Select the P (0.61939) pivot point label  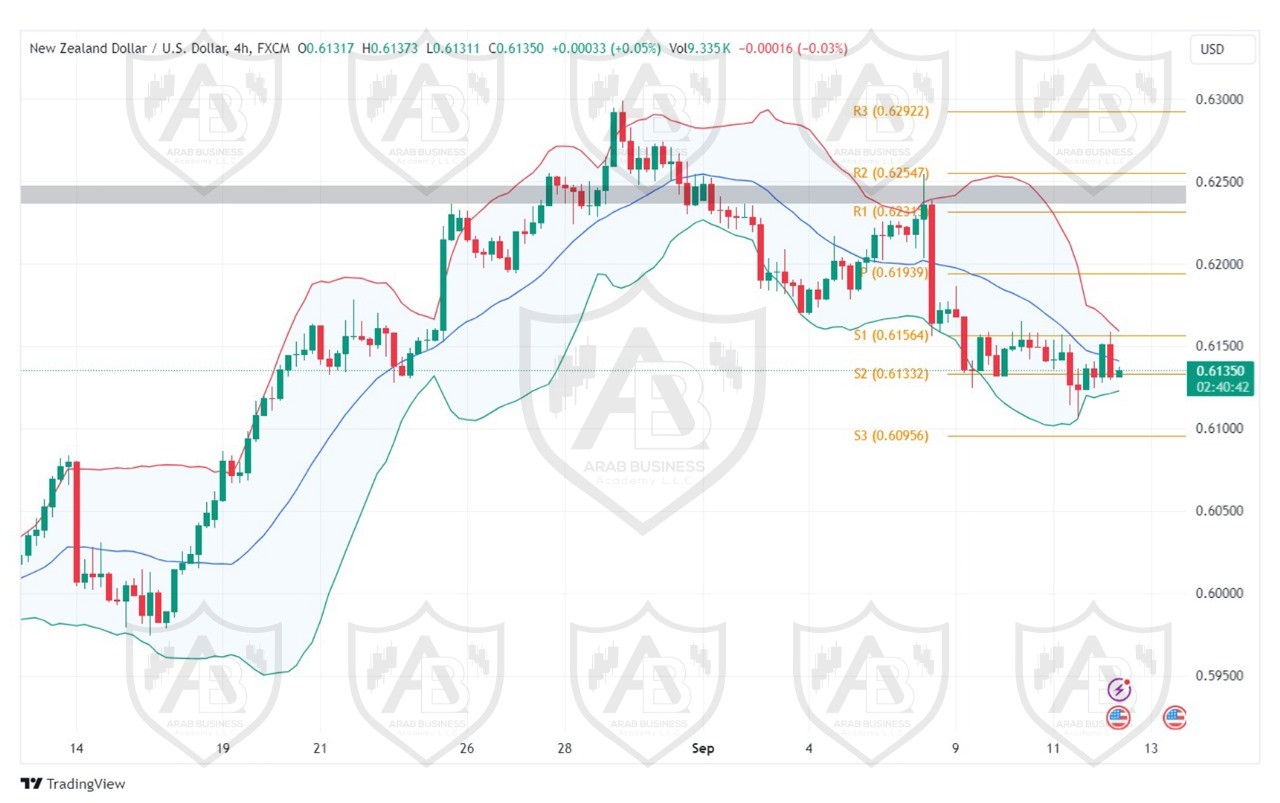pos(894,272)
